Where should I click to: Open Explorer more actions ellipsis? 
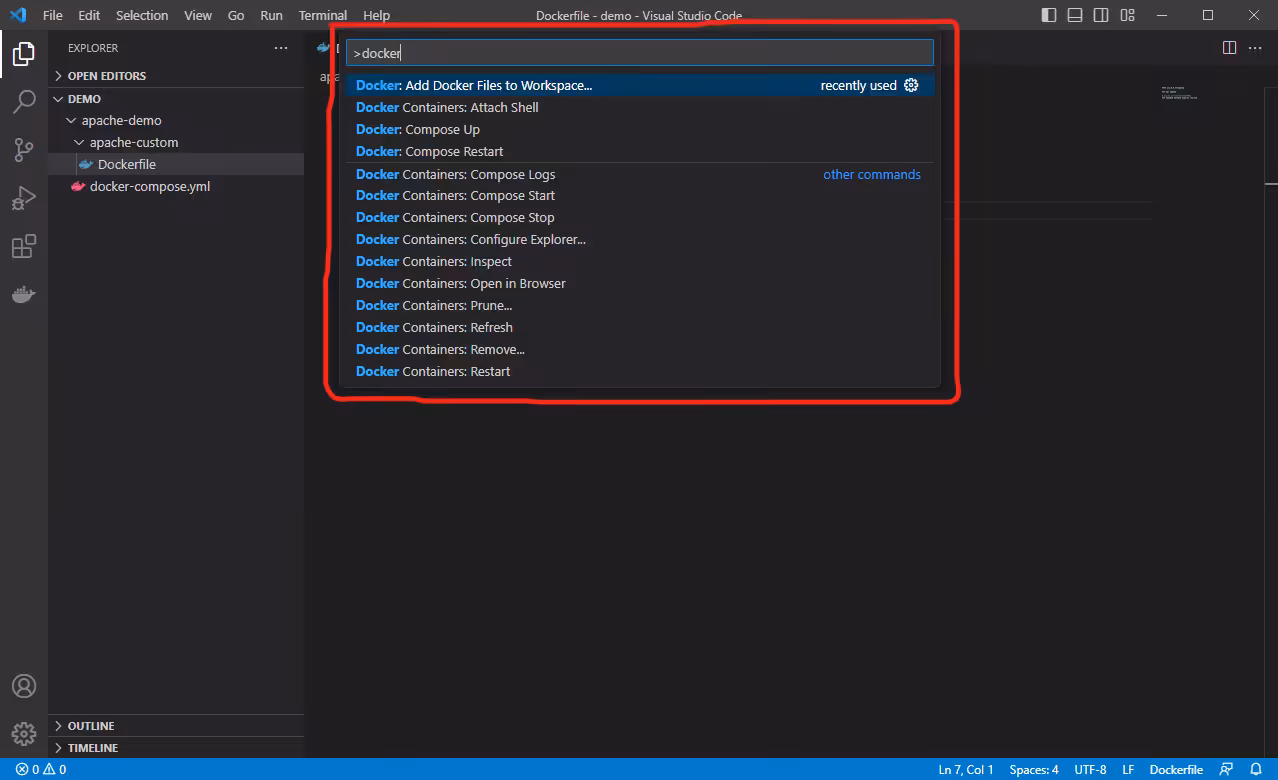[x=281, y=48]
